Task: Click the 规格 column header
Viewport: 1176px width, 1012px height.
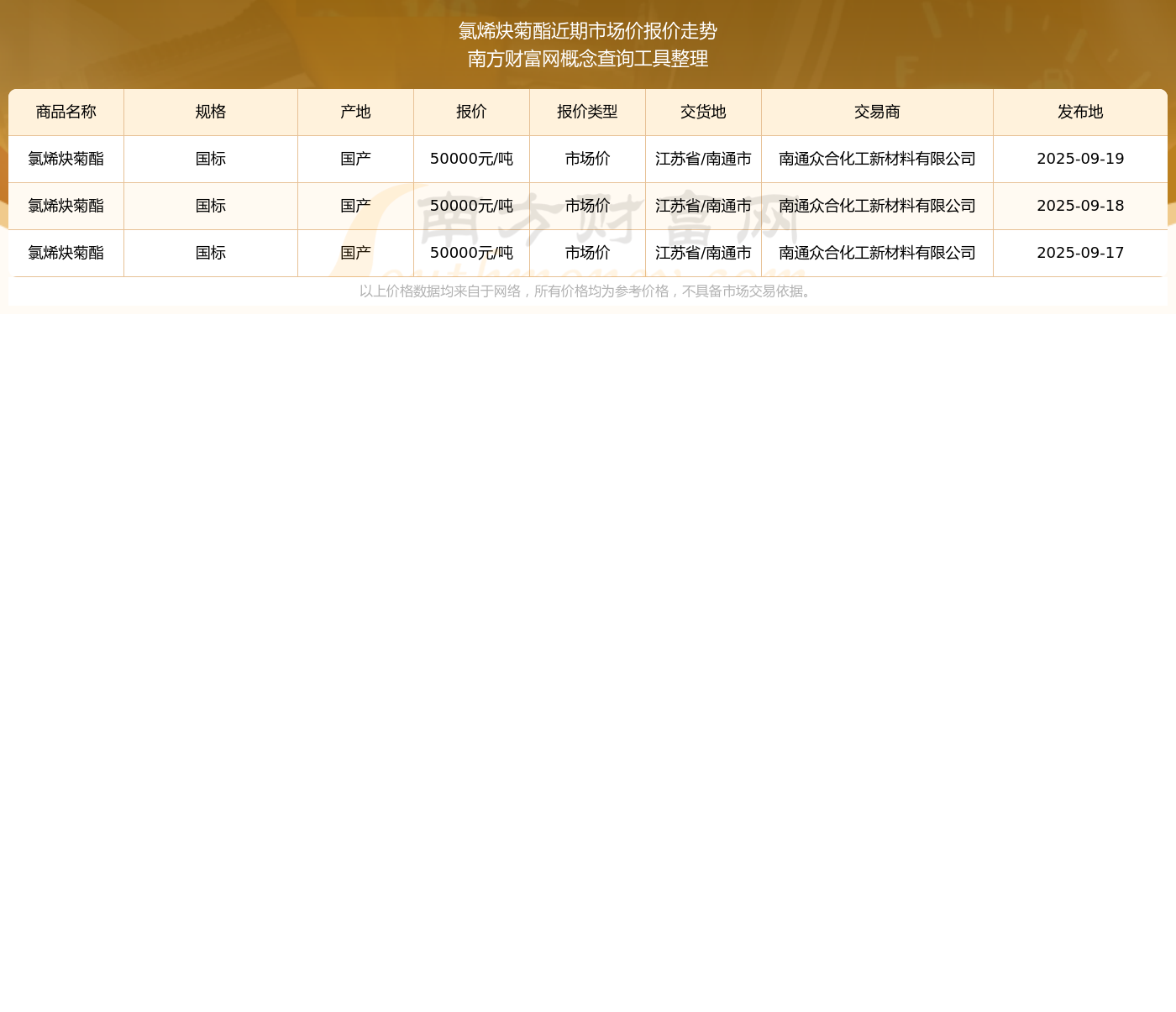Action: click(x=211, y=112)
